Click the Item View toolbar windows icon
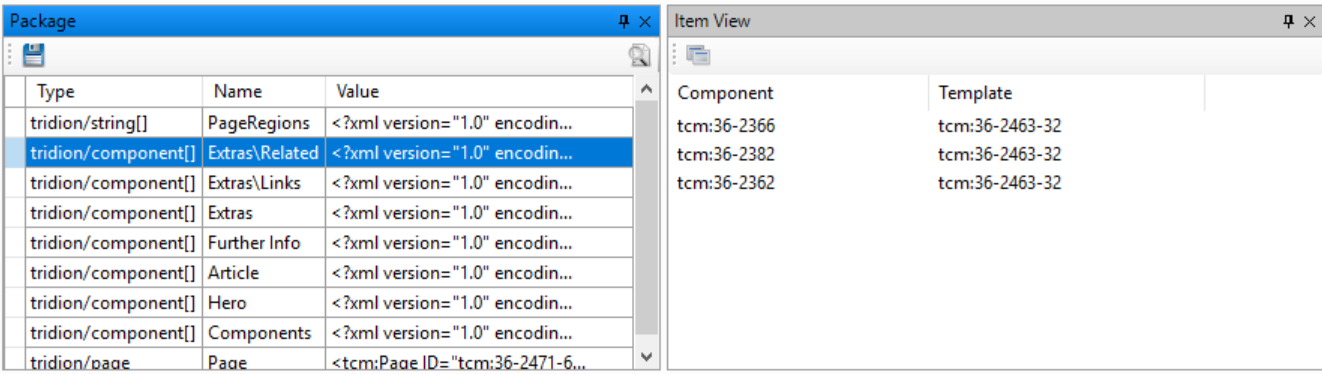Viewport: 1322px width, 374px height. [699, 56]
